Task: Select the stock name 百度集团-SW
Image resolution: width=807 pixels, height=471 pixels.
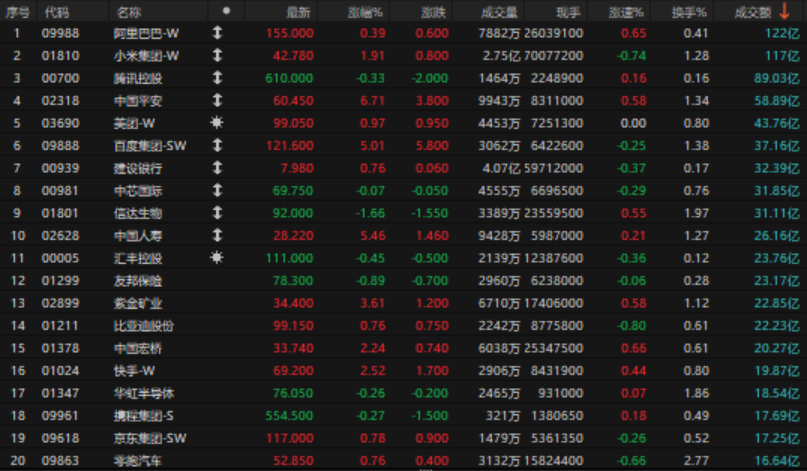Action: click(x=150, y=146)
